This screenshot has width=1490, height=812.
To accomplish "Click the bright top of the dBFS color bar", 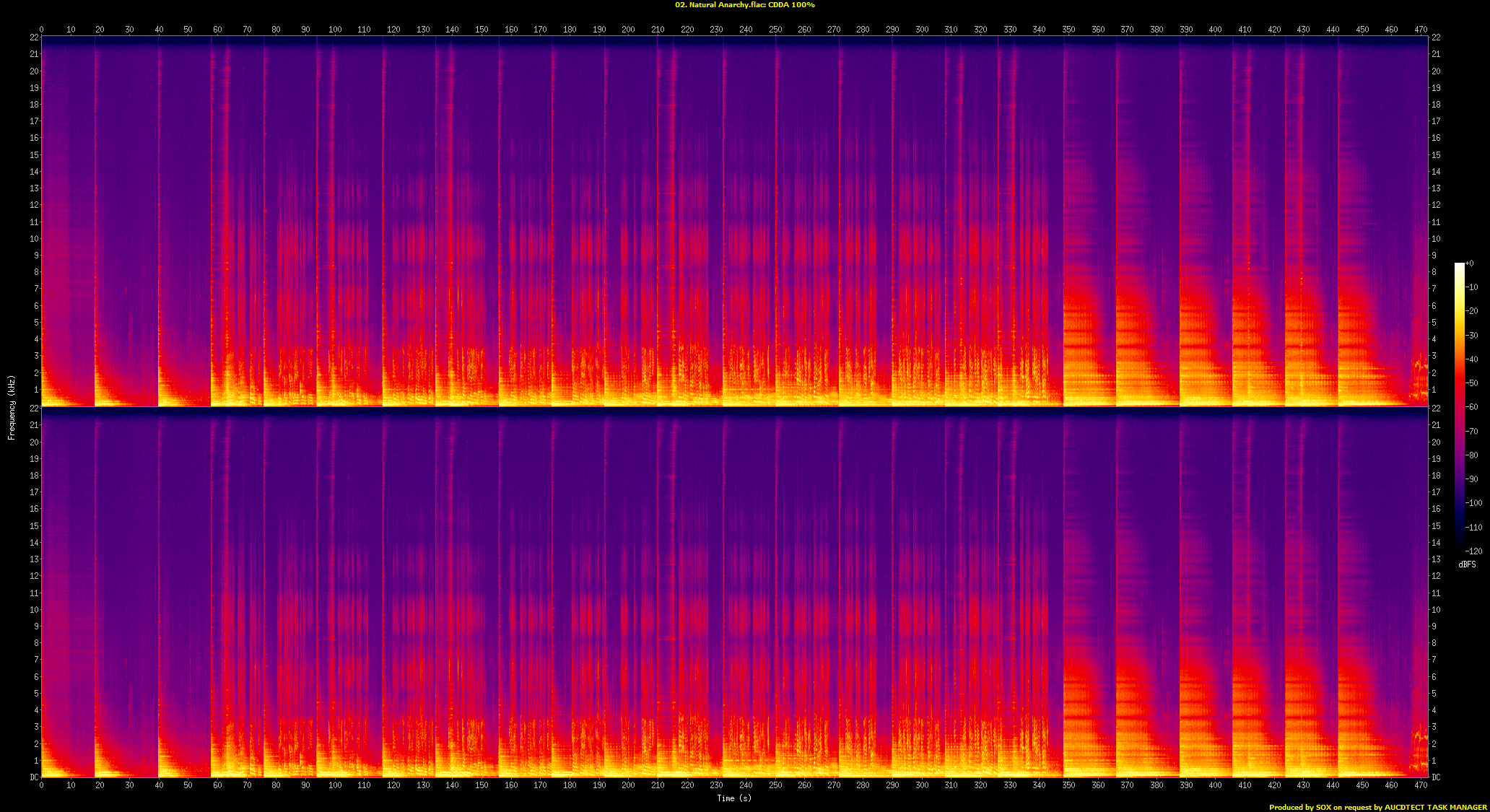I will point(1459,266).
